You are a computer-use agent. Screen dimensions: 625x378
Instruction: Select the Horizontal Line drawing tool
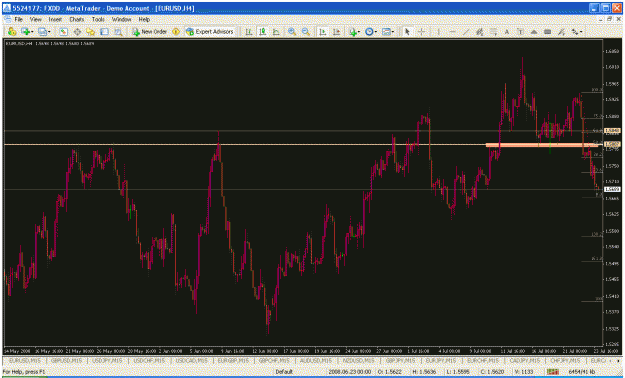(452, 32)
